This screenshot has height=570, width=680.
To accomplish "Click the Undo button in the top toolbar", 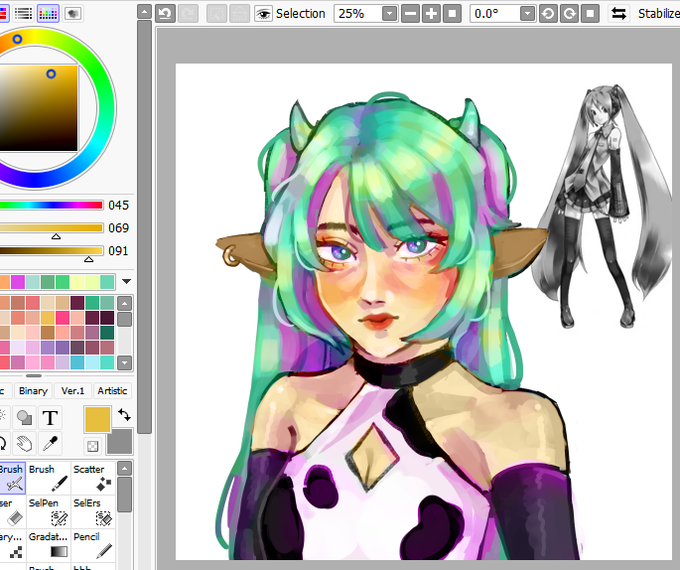I will 165,14.
